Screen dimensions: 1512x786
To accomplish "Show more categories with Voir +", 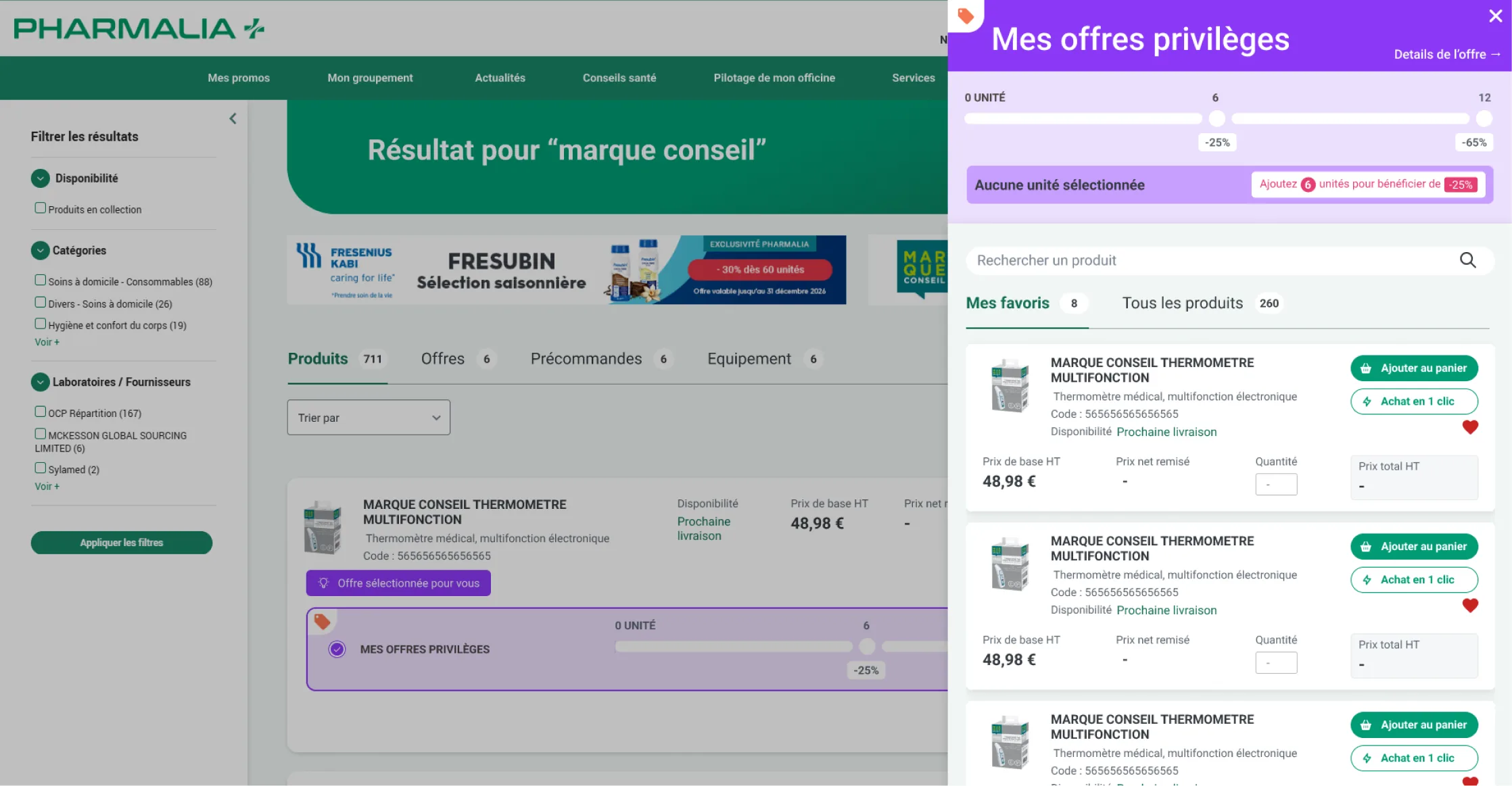I will point(47,342).
